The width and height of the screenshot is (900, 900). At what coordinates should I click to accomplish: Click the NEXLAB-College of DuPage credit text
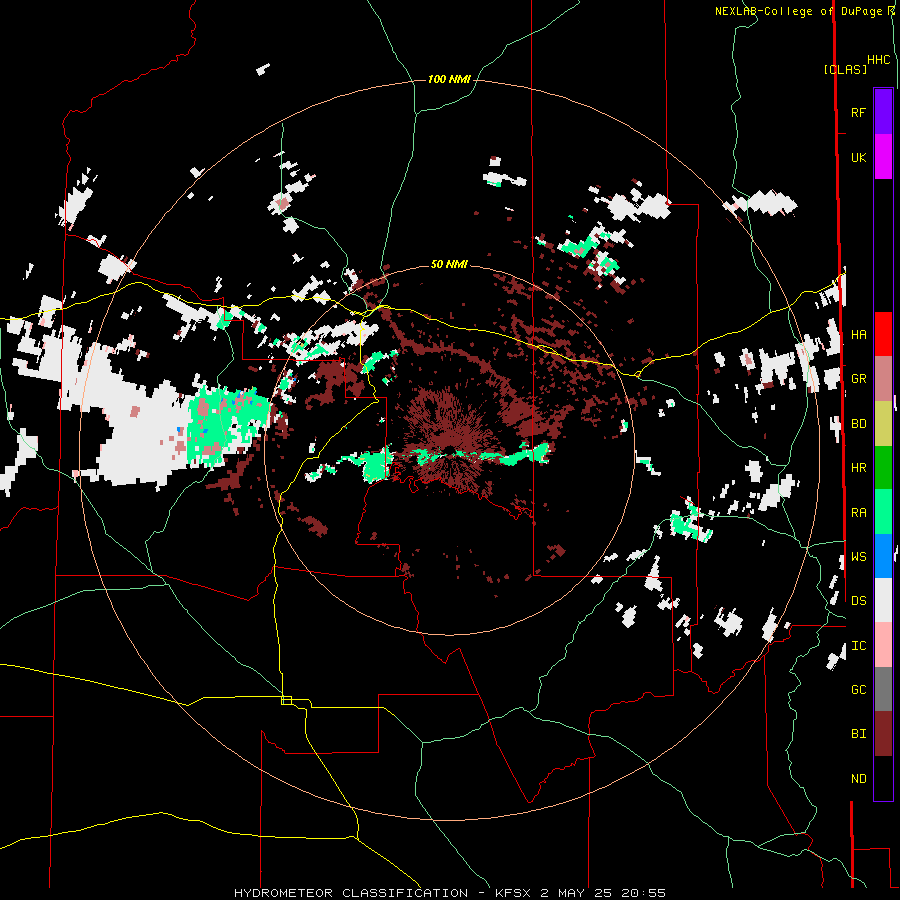800,11
